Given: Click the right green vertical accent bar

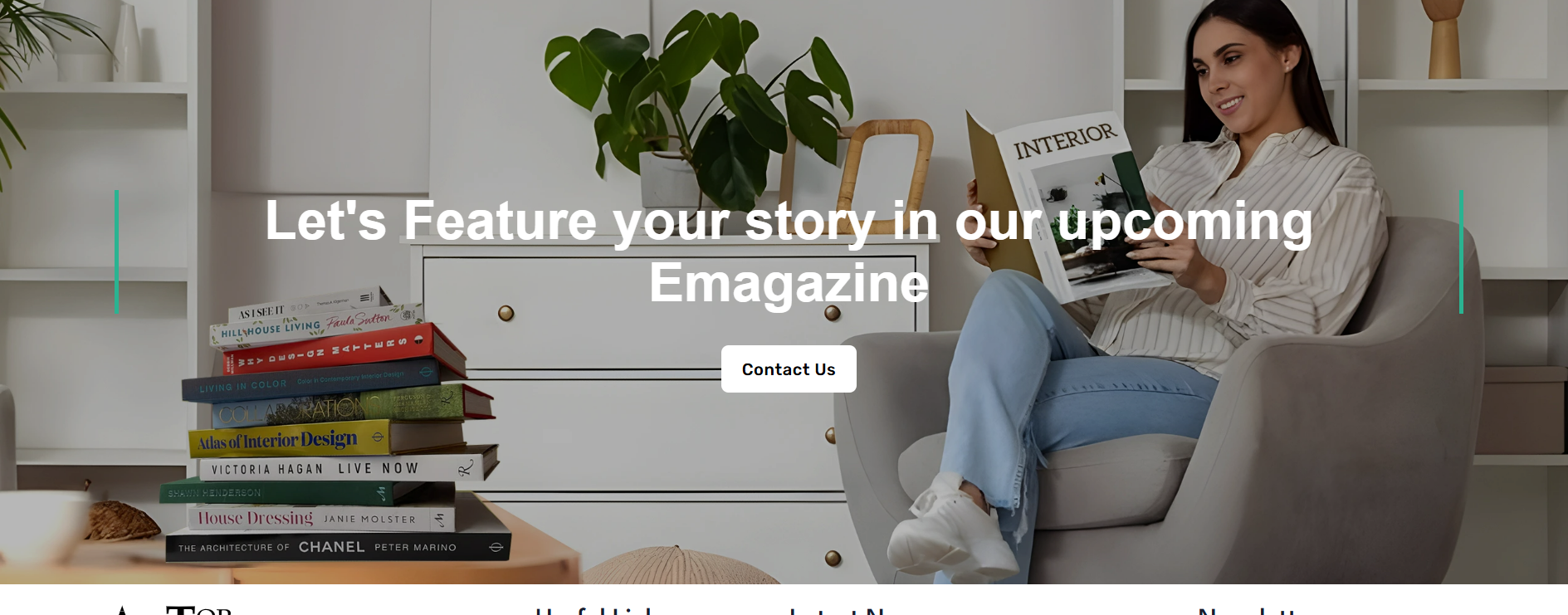Looking at the screenshot, I should pyautogui.click(x=1461, y=251).
